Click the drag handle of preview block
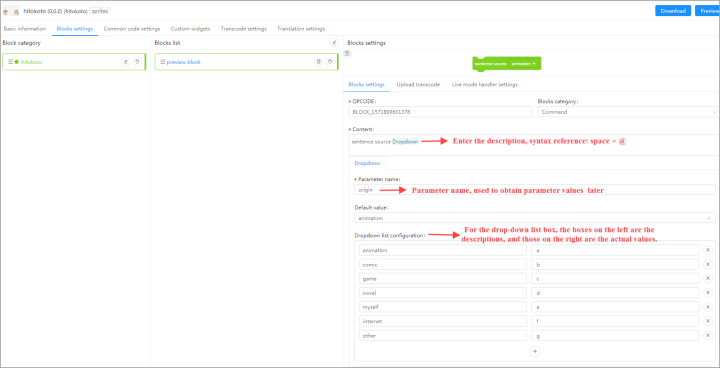Image resolution: width=720 pixels, height=368 pixels. tap(162, 62)
